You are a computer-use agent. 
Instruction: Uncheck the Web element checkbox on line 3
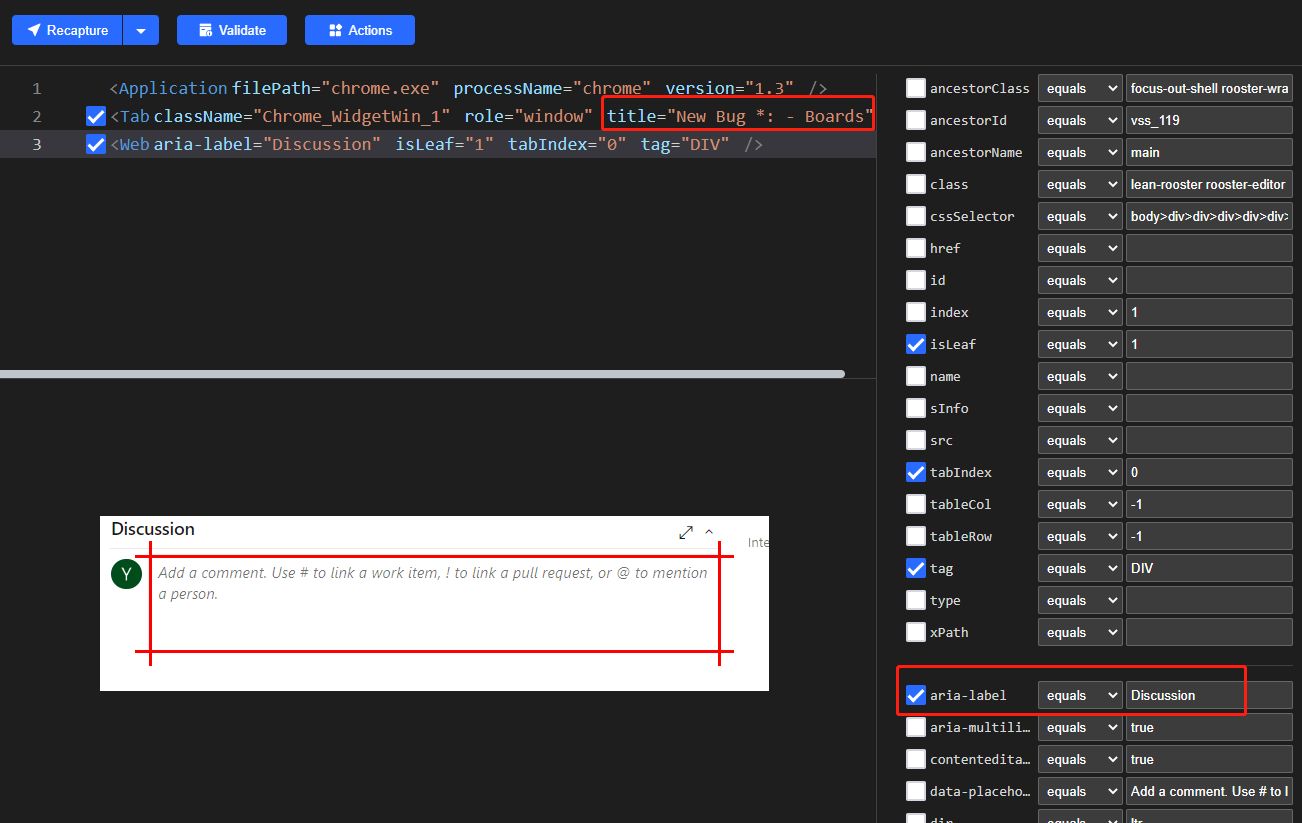[x=96, y=144]
